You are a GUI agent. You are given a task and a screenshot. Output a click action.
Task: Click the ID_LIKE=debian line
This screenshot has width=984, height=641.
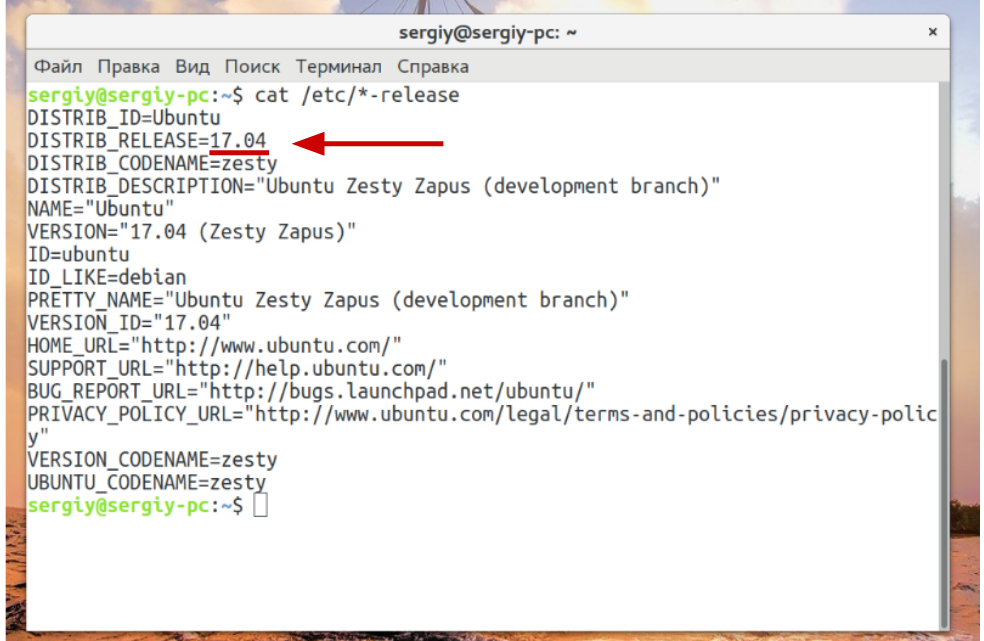107,277
